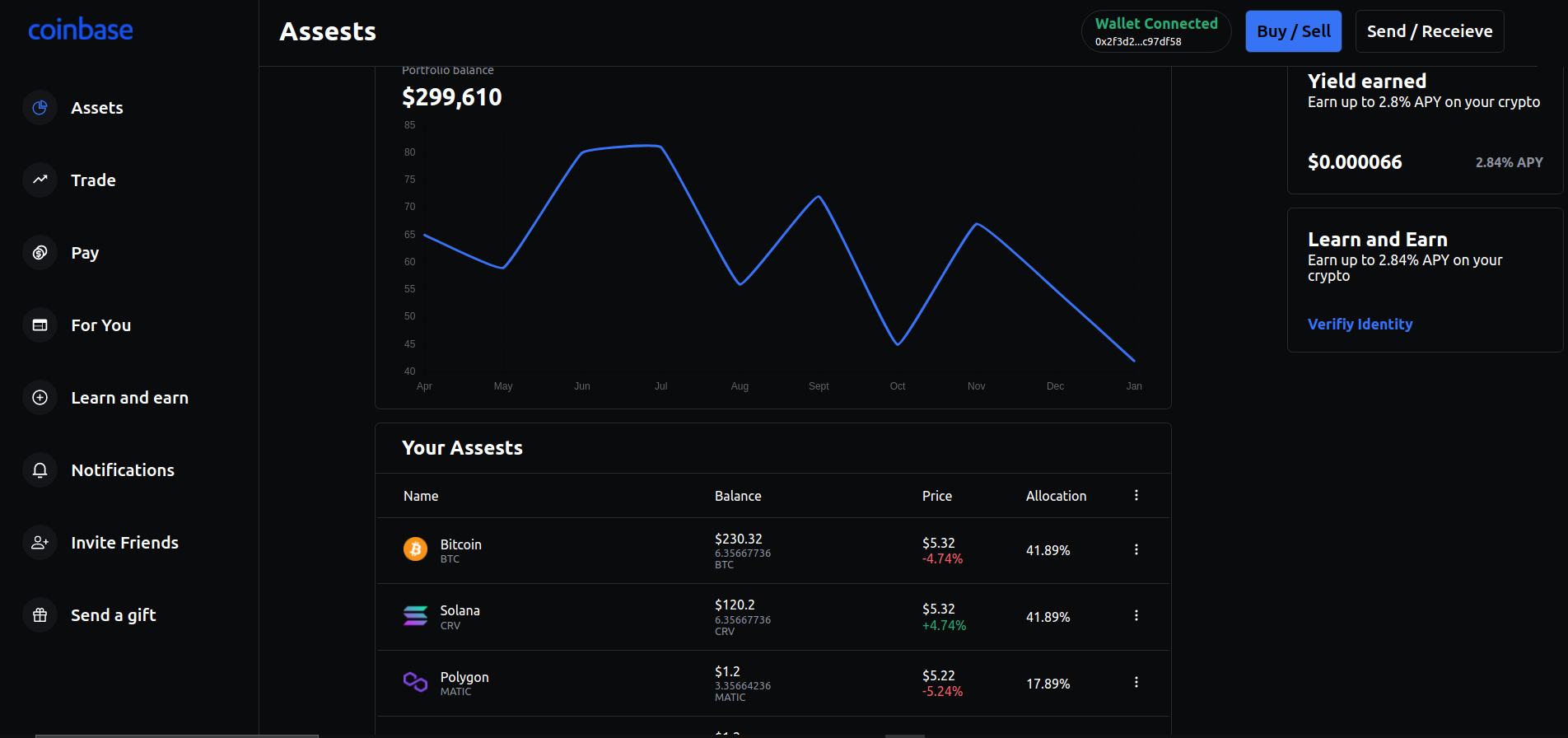Select the Pay menu item

tap(85, 253)
